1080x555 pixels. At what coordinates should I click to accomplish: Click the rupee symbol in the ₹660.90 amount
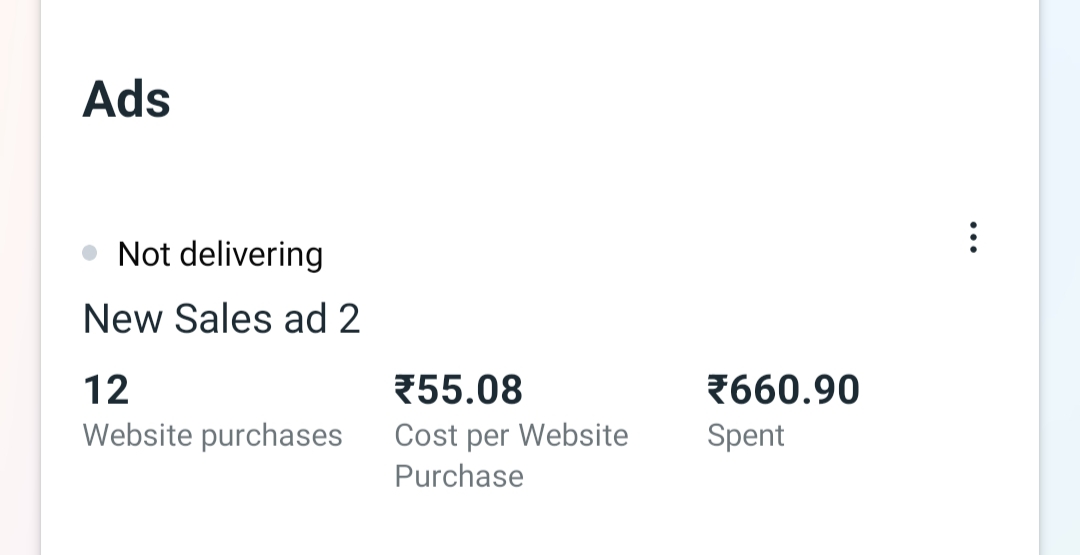click(x=717, y=390)
